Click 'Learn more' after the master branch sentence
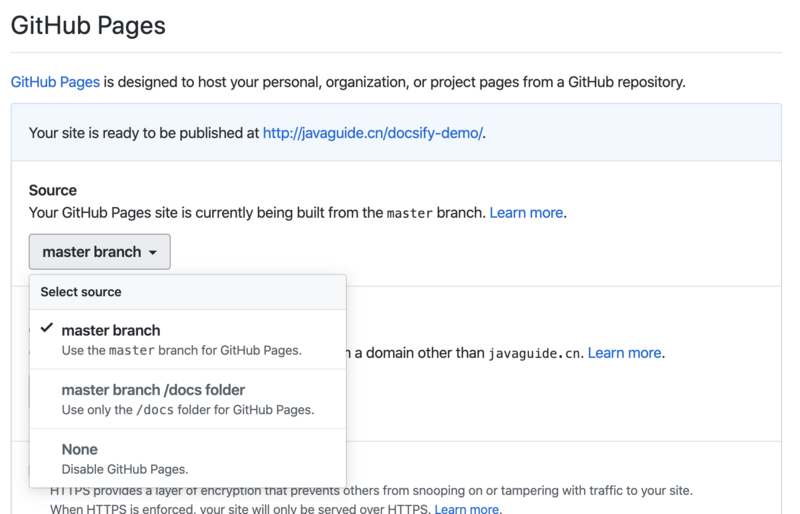The height and width of the screenshot is (514, 800). point(526,213)
